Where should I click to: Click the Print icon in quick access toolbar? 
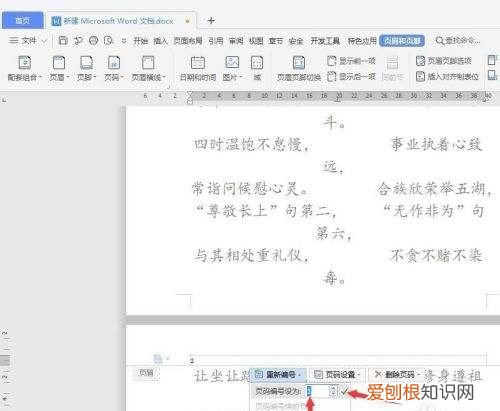(94, 41)
